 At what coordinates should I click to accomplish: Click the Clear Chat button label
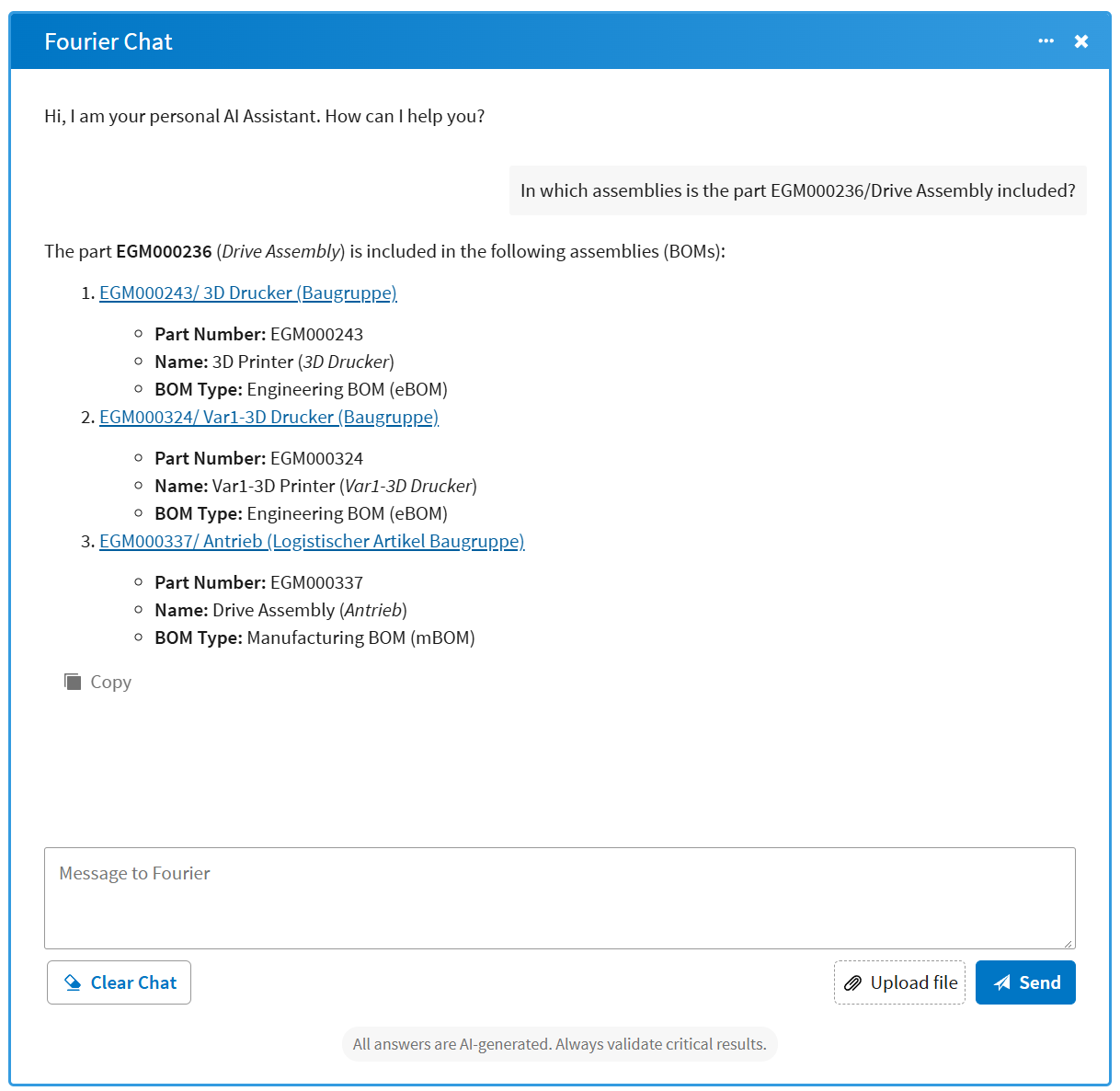tap(133, 982)
